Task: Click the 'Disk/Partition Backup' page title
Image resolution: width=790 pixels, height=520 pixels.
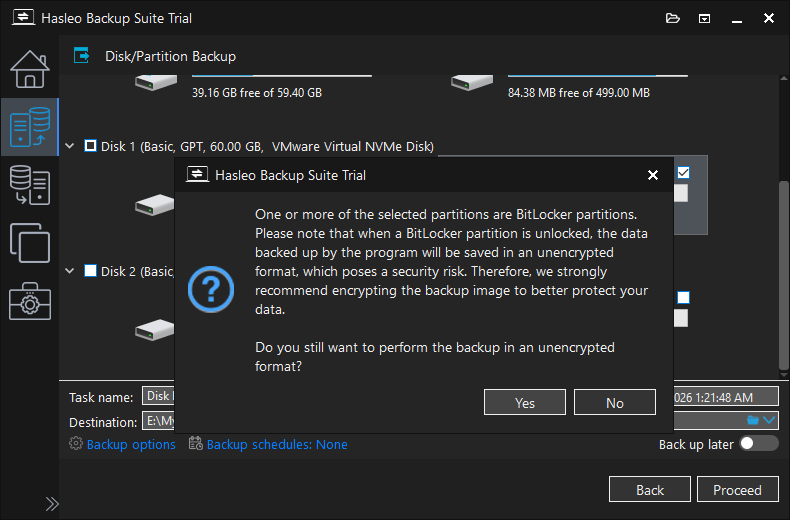Action: pos(170,56)
